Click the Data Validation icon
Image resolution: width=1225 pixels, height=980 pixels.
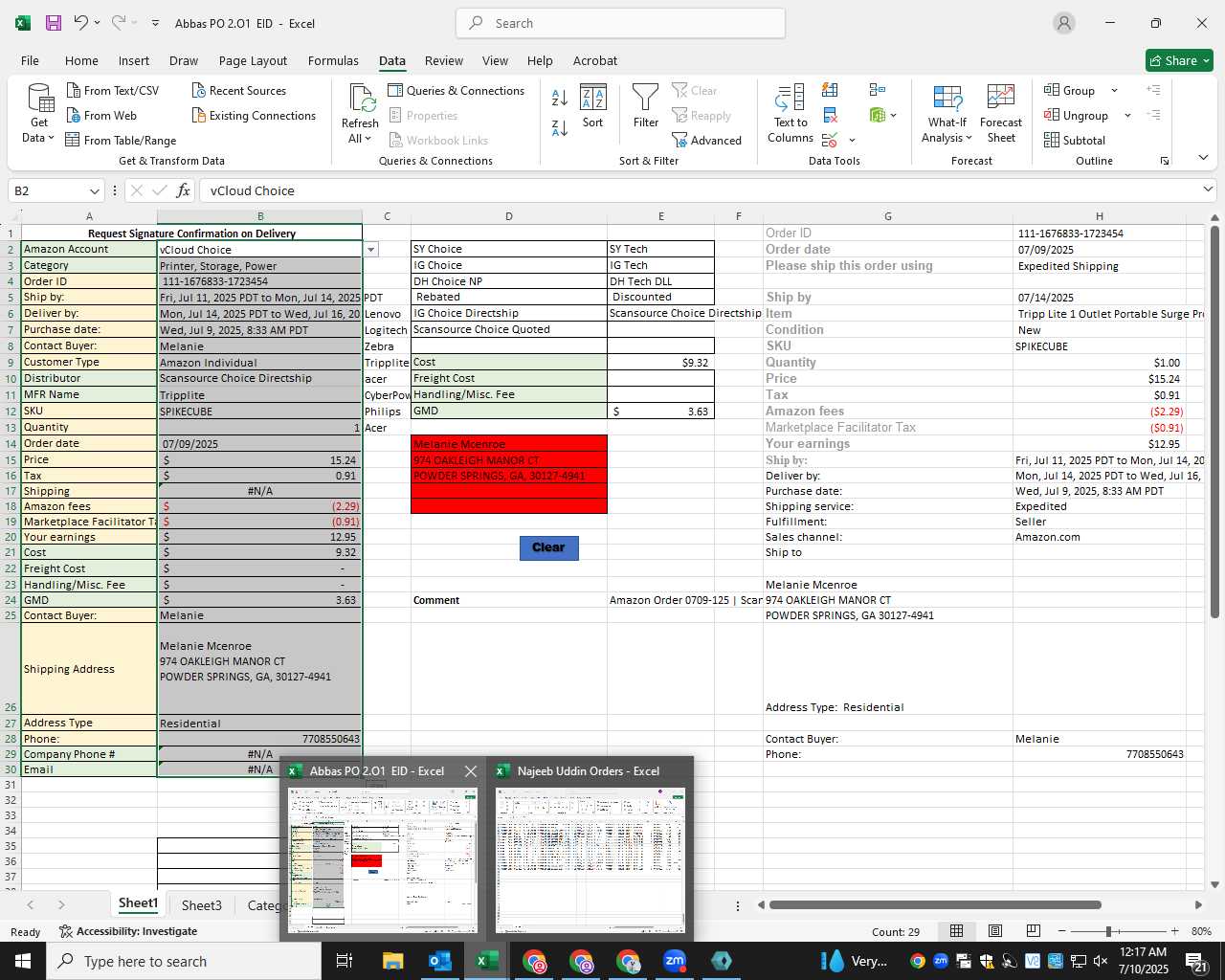[830, 140]
